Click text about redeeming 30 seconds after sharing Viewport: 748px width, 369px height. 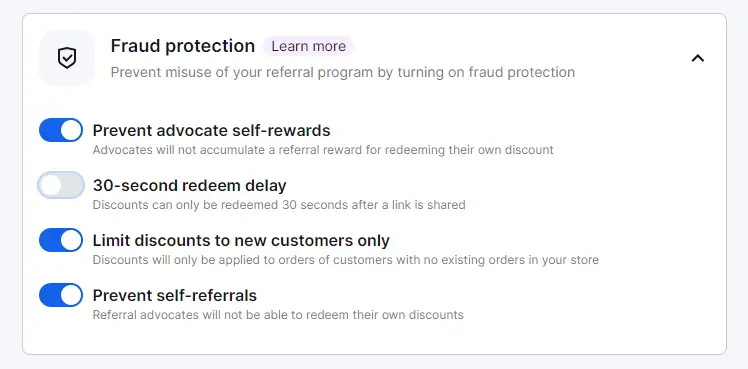coord(279,205)
